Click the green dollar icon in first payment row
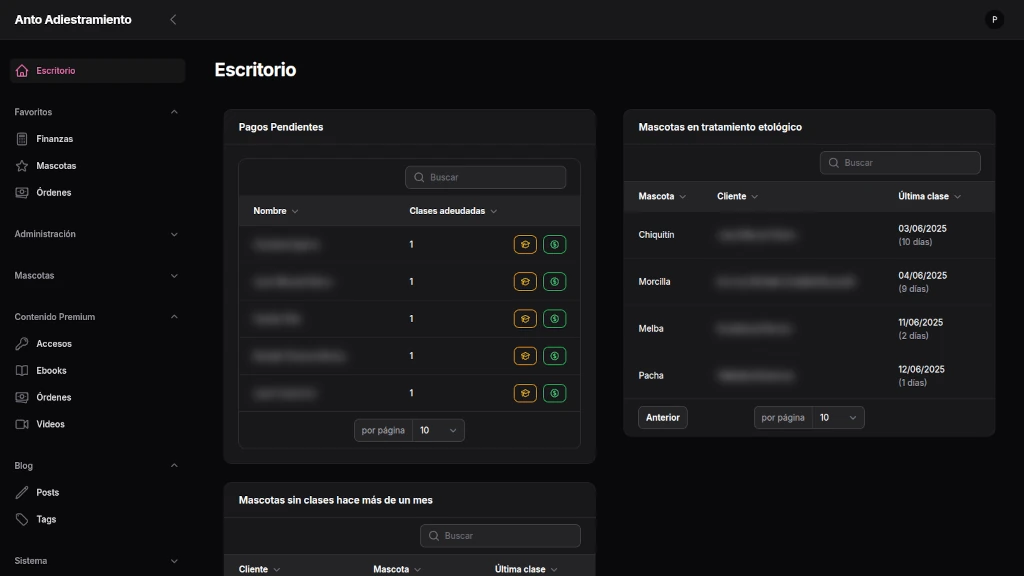This screenshot has height=576, width=1024. click(x=554, y=245)
